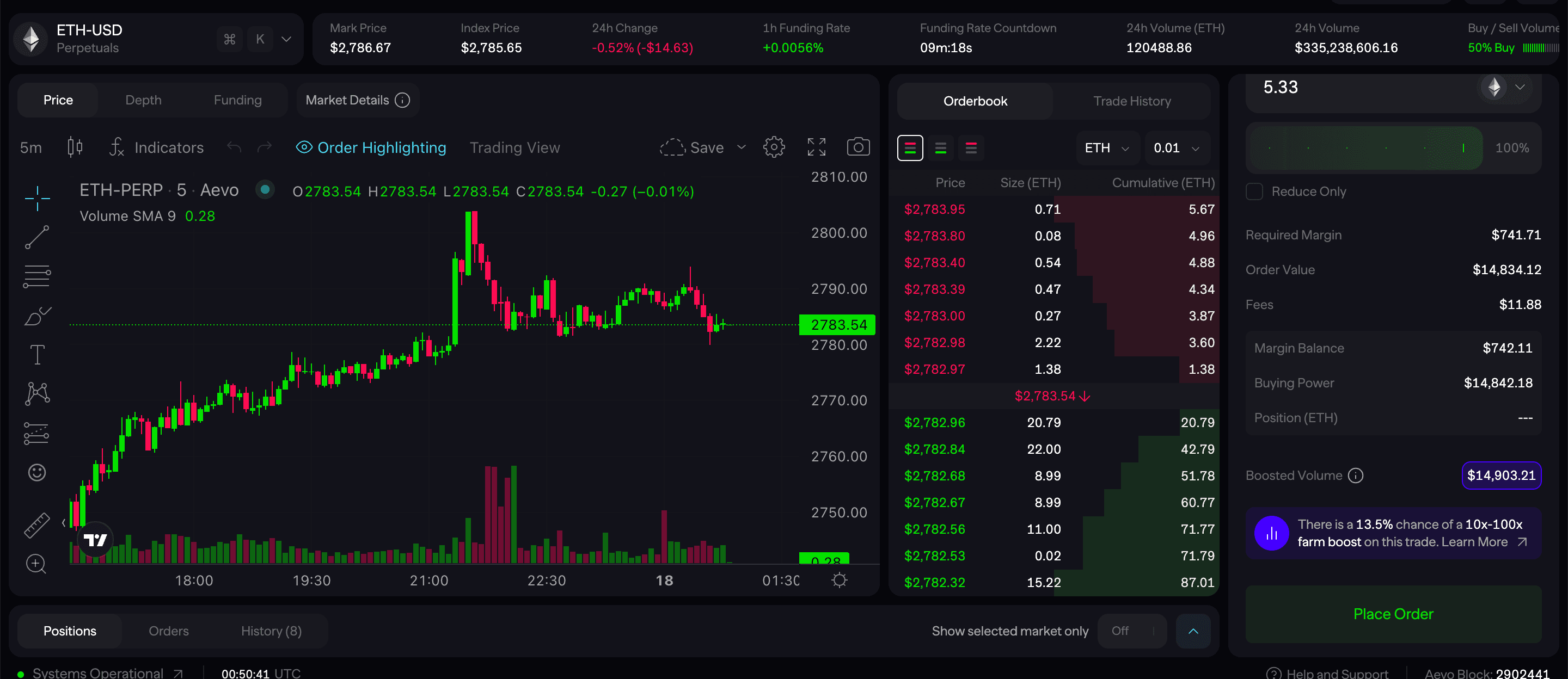This screenshot has width=1568, height=679.
Task: Click the Ethereum logo next to ETH-USD
Action: click(31, 39)
